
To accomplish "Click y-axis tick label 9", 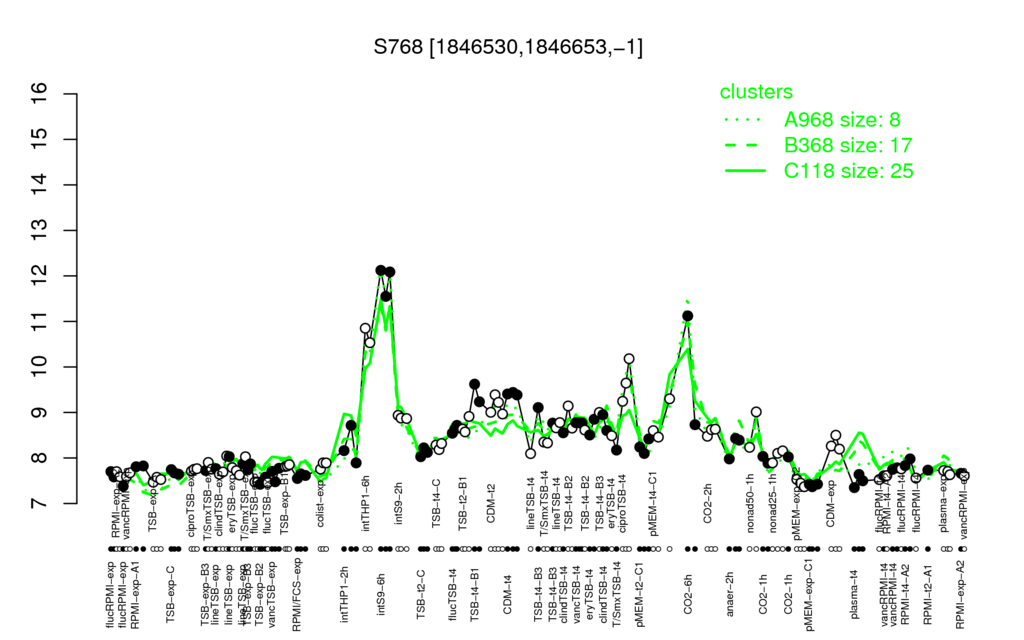I will (x=39, y=413).
